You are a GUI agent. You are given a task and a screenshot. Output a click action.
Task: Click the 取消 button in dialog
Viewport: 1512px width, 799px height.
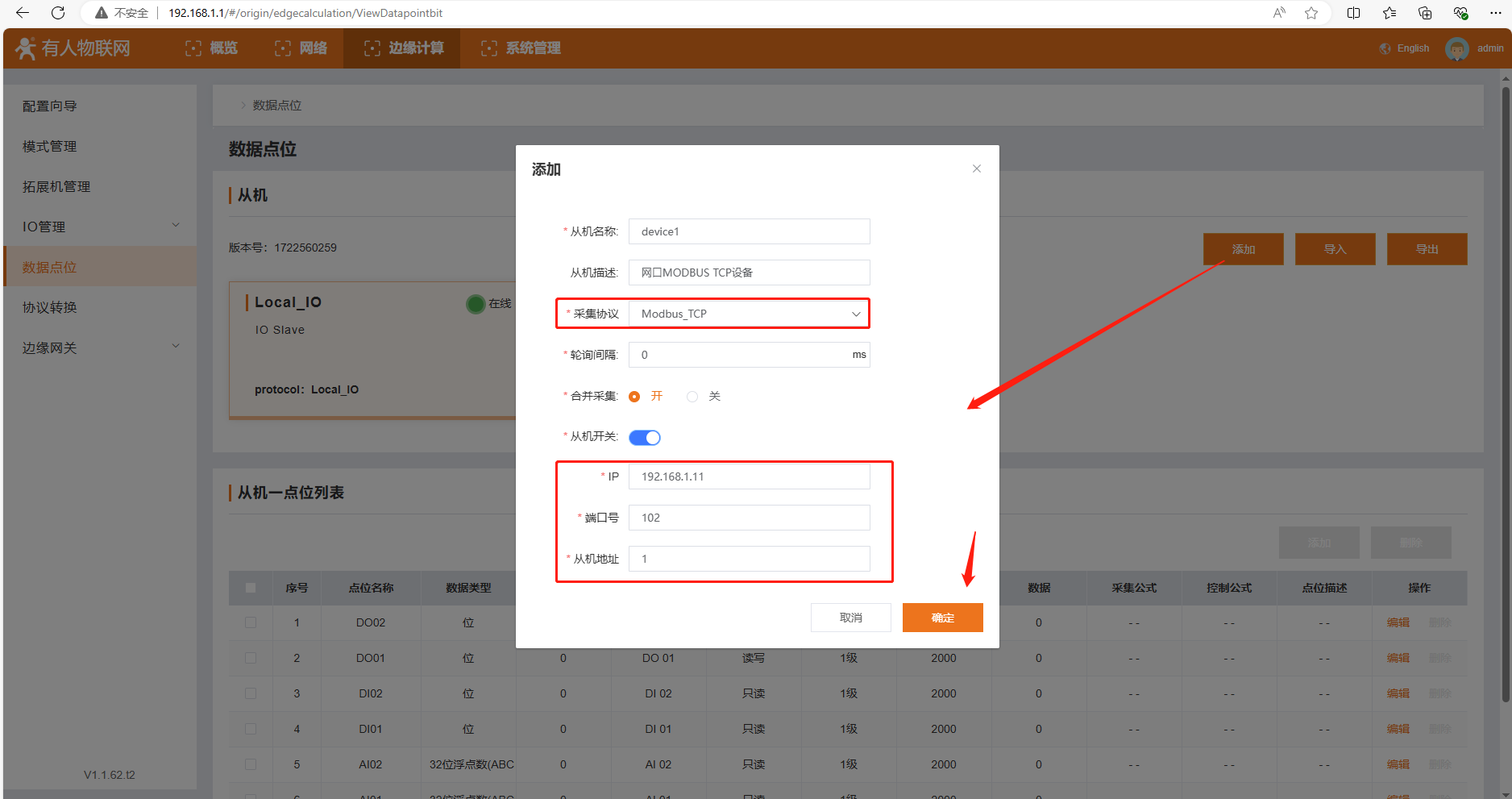850,618
